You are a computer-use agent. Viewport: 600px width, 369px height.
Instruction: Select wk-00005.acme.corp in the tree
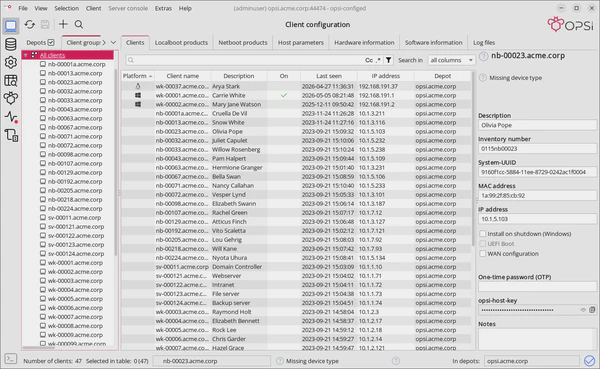[75, 299]
